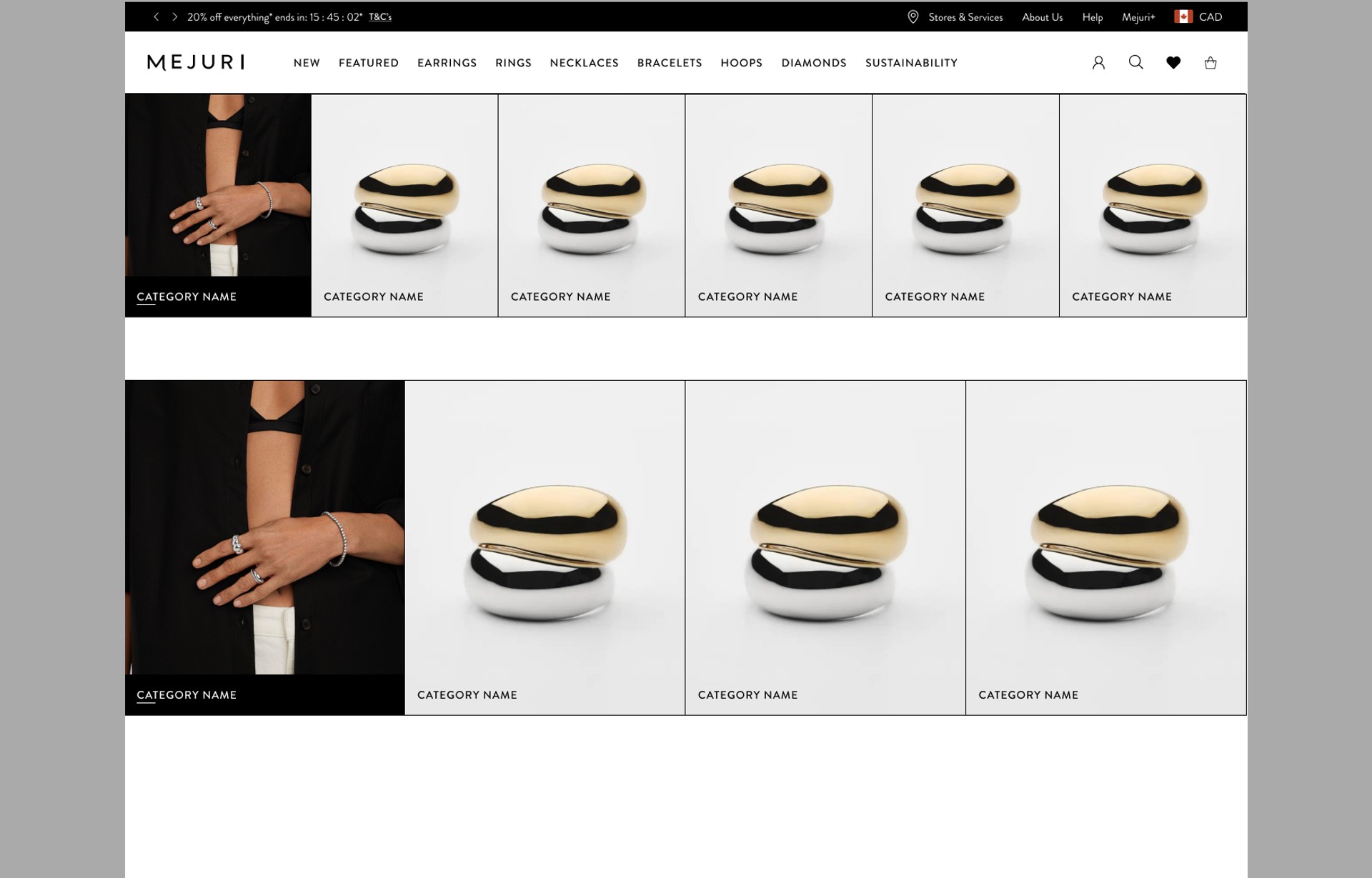Click the store location pin icon

913,16
